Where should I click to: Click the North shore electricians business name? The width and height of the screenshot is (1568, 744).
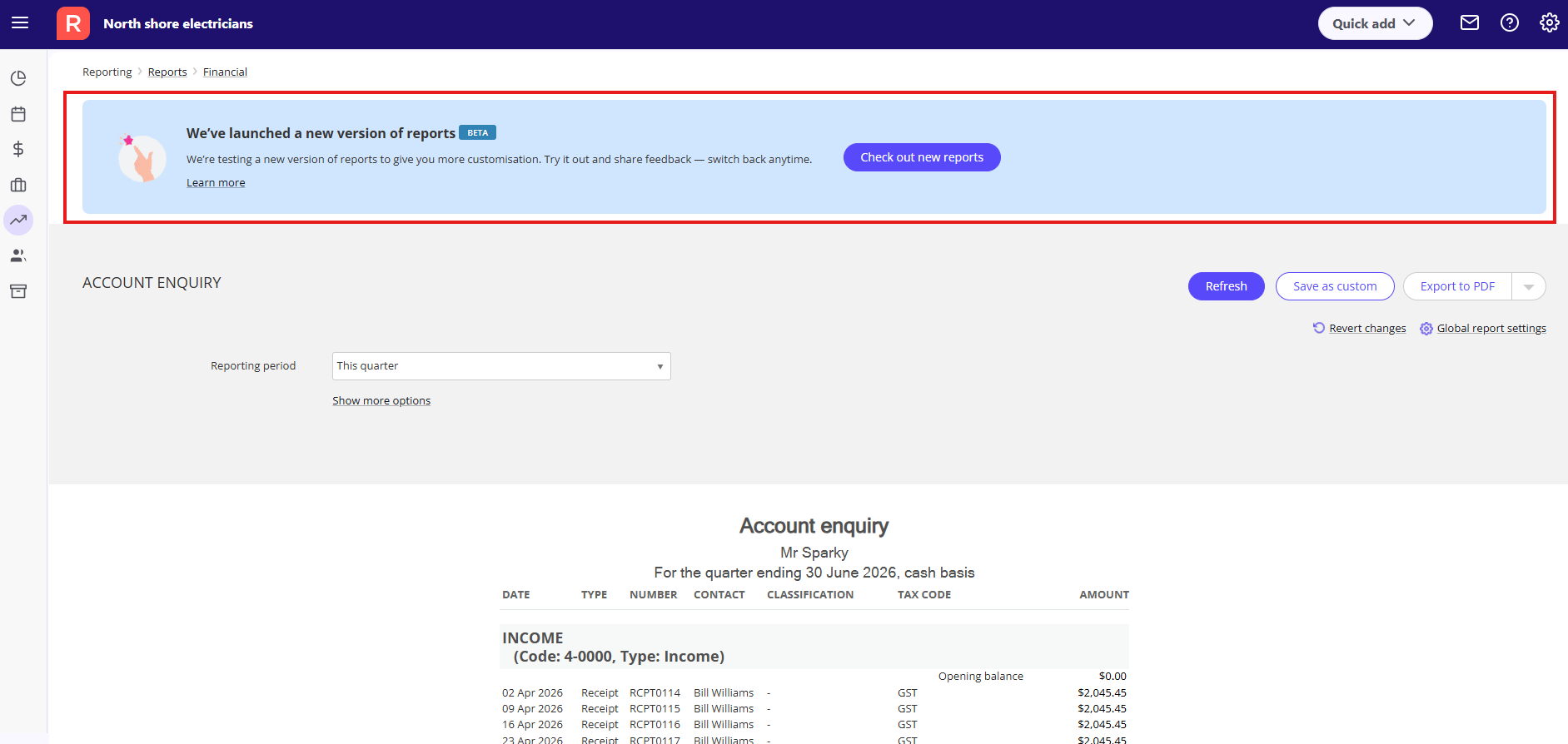coord(178,24)
